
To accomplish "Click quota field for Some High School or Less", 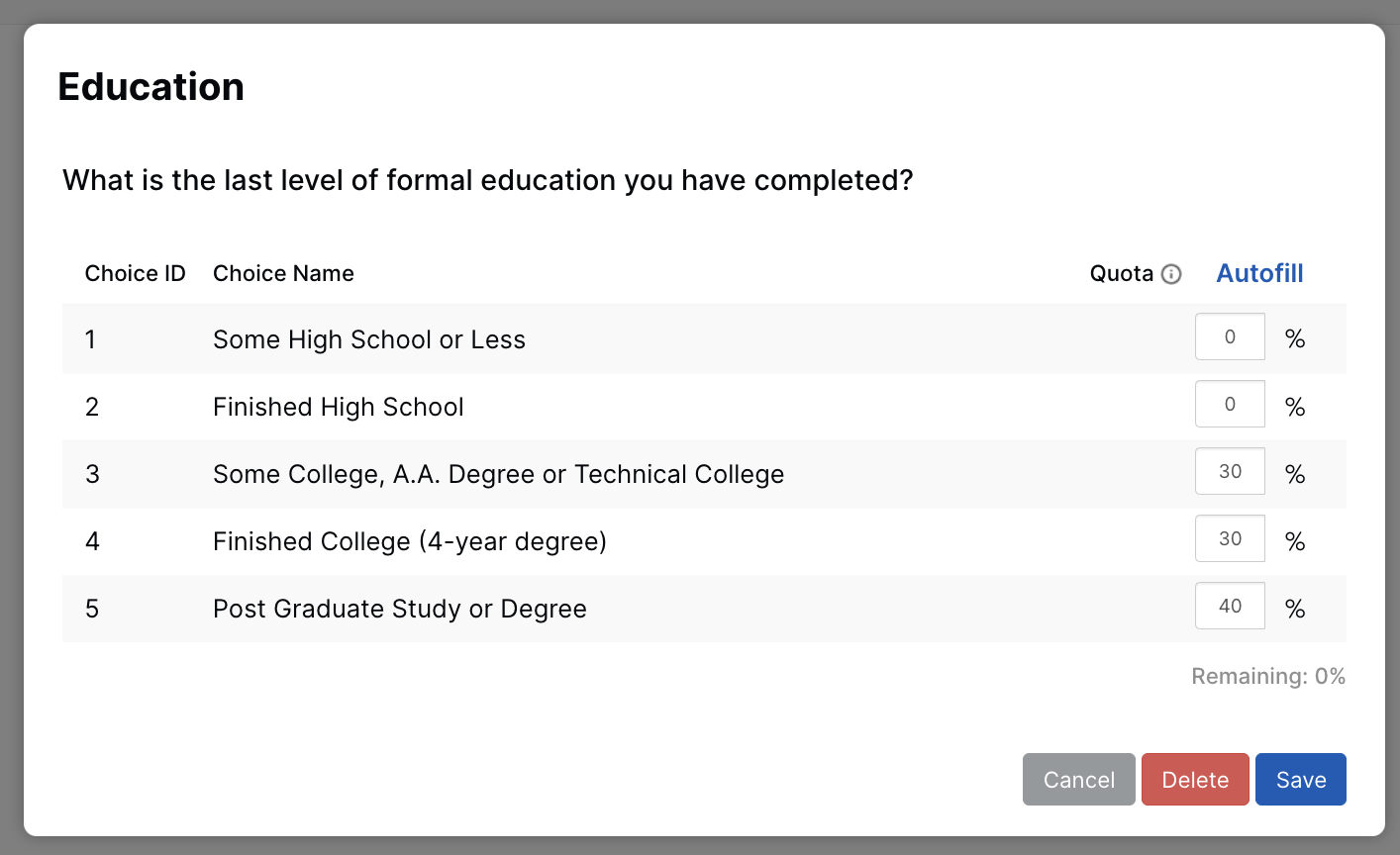I will click(1230, 336).
